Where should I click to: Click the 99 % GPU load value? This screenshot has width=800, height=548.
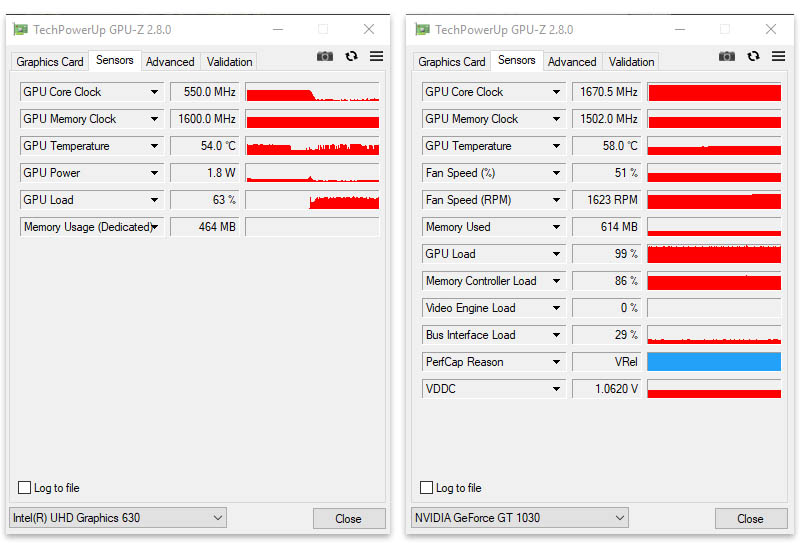coord(607,254)
